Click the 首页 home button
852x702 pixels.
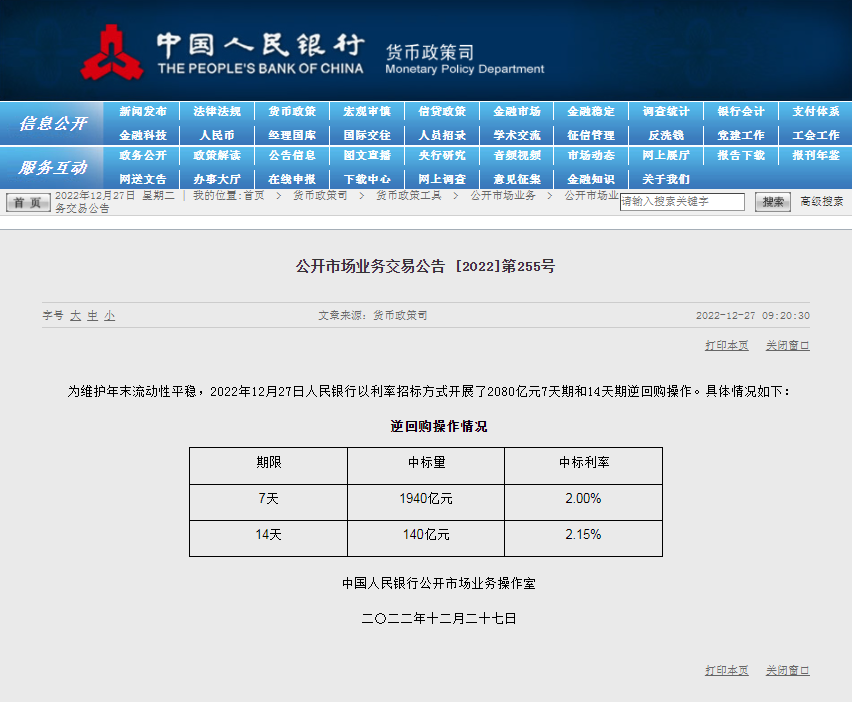(x=28, y=202)
